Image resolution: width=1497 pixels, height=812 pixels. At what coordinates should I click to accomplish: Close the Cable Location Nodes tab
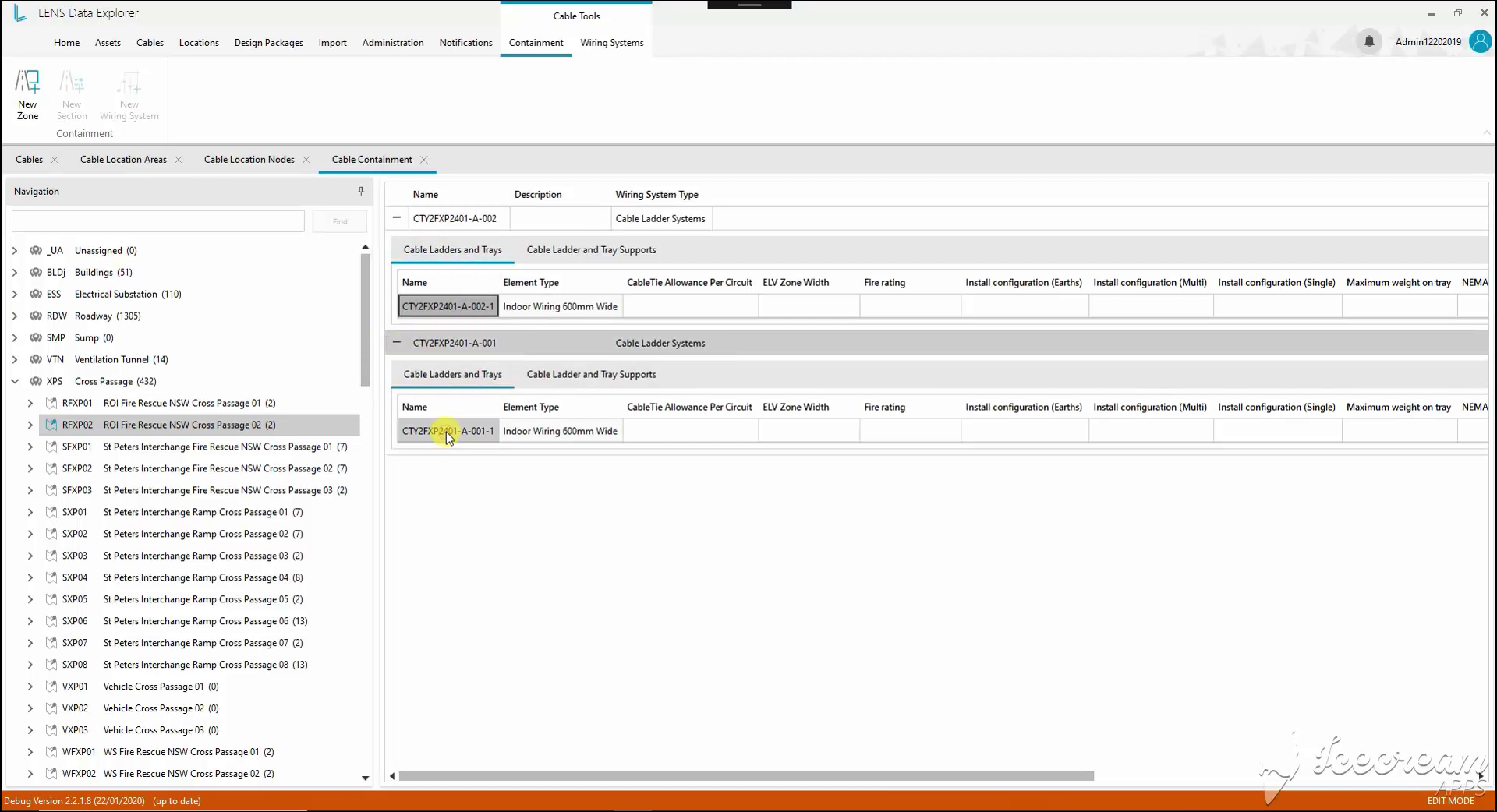pyautogui.click(x=306, y=160)
